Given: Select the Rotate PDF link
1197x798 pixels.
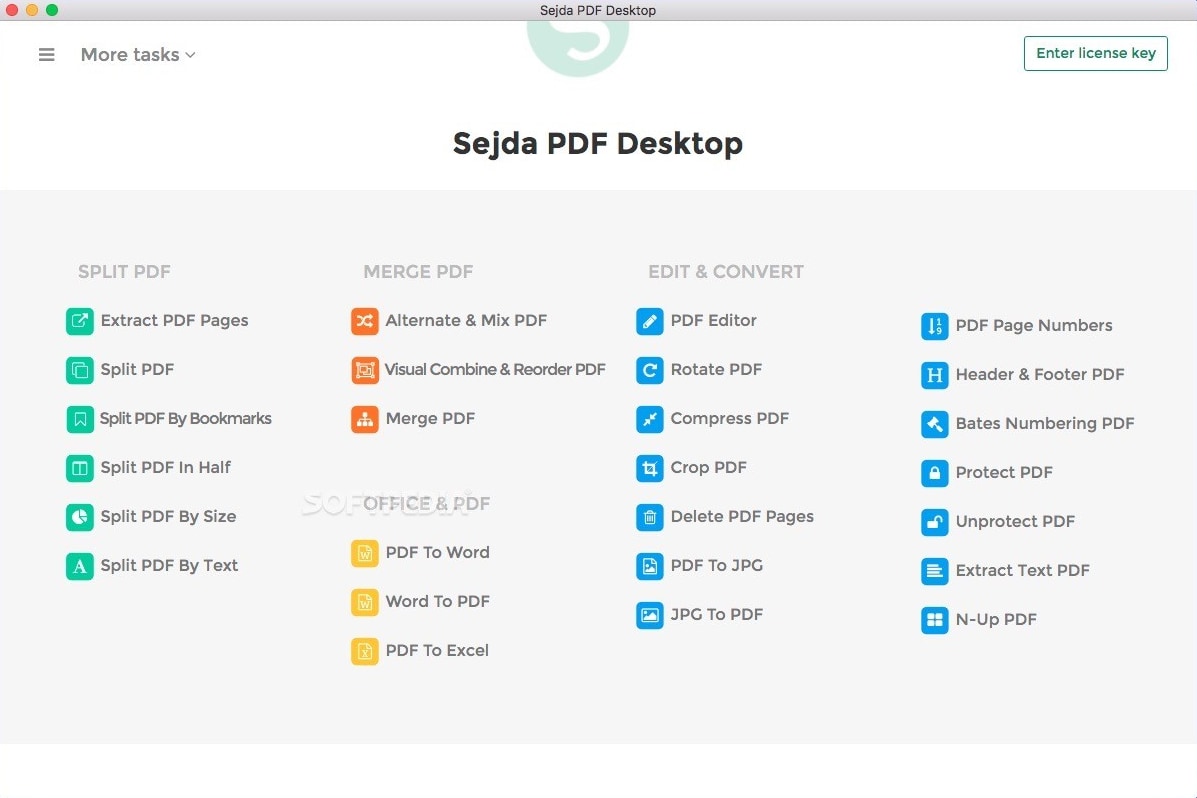Looking at the screenshot, I should [716, 370].
